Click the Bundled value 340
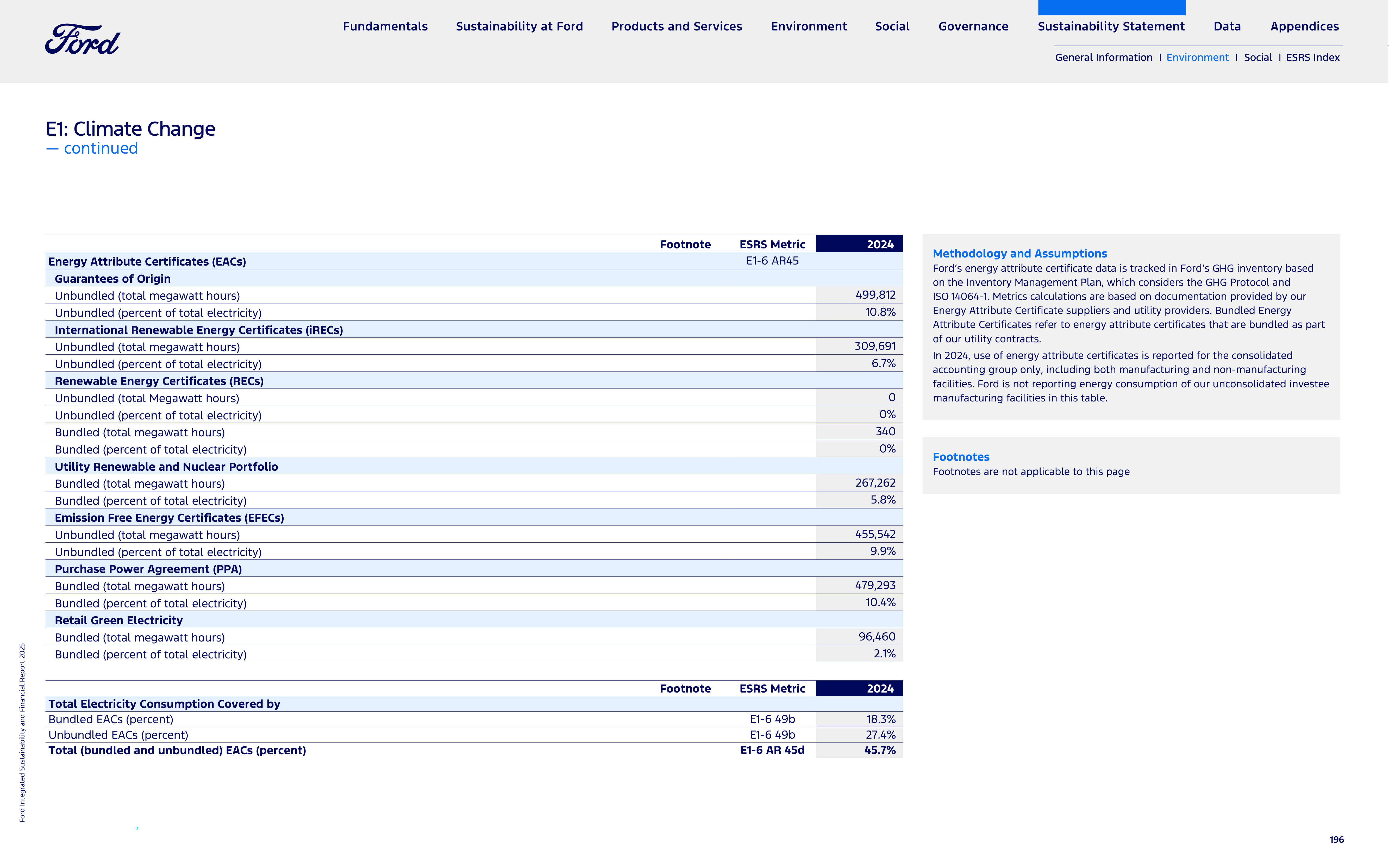Screen dimensions: 1389x868 (x=885, y=432)
